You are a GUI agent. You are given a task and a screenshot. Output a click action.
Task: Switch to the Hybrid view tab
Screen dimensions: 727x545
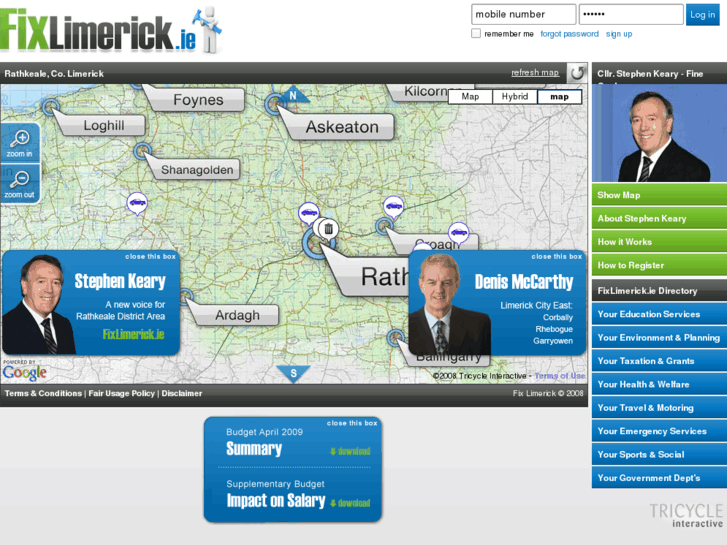(x=515, y=96)
